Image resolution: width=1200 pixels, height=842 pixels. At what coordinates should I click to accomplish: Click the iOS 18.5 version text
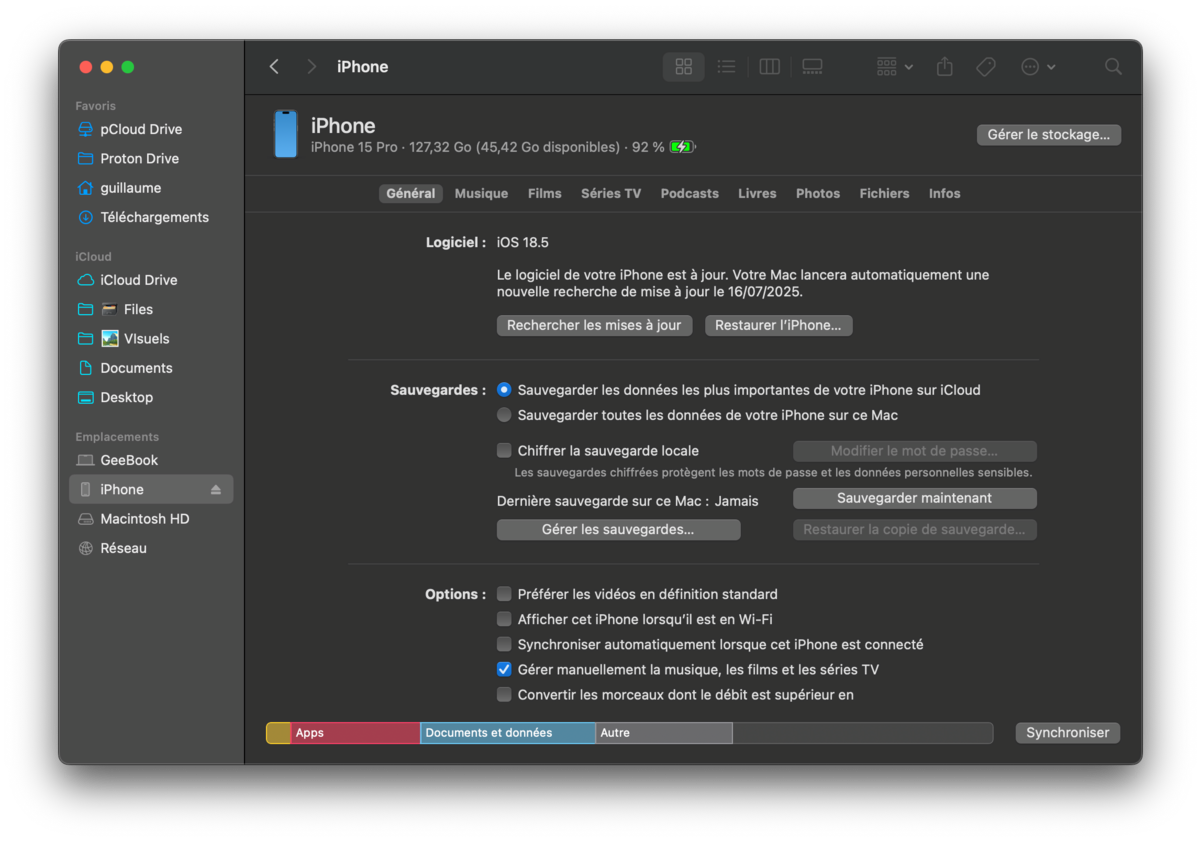523,243
